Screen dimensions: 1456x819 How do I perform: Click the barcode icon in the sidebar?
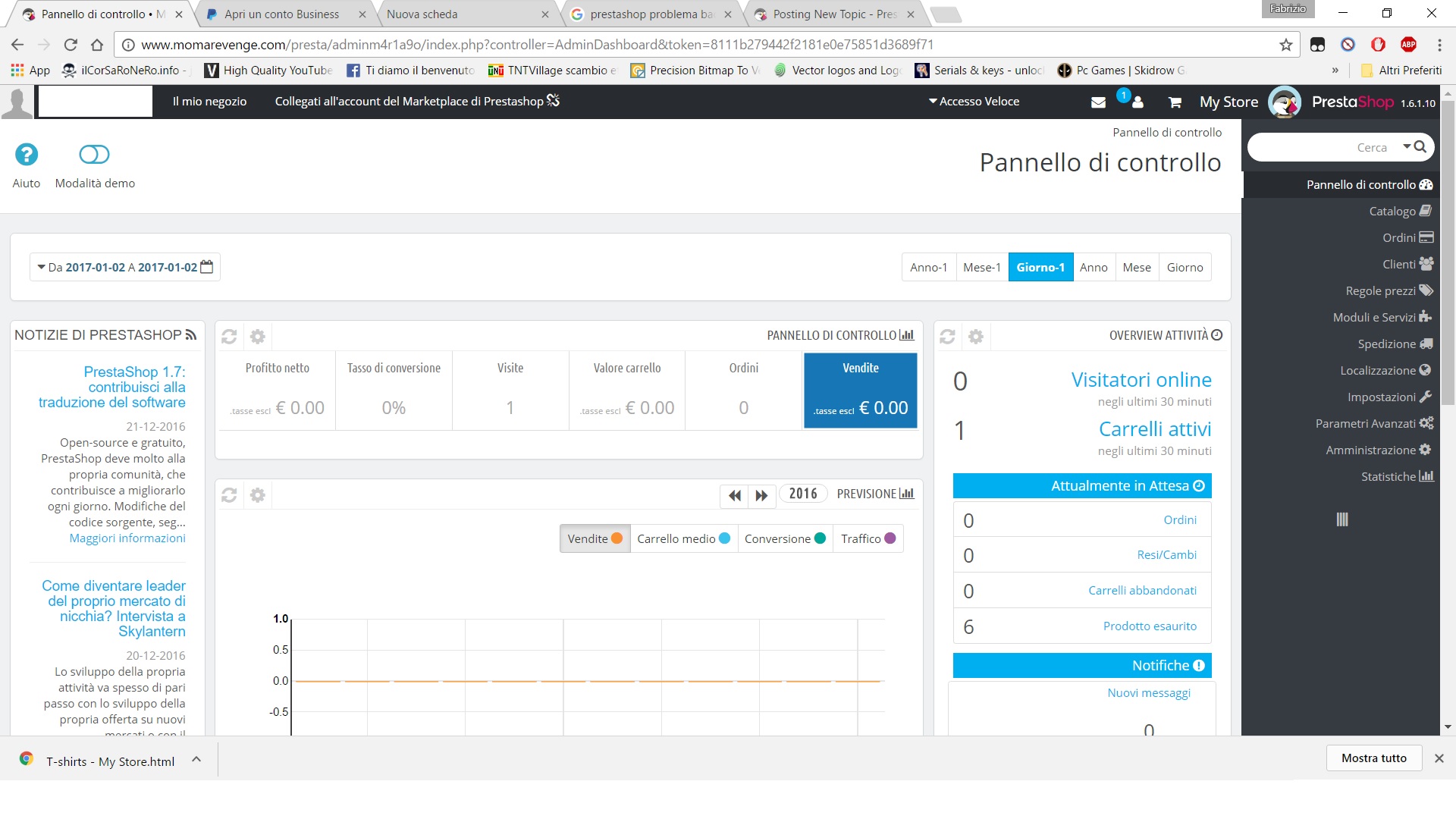[1341, 519]
